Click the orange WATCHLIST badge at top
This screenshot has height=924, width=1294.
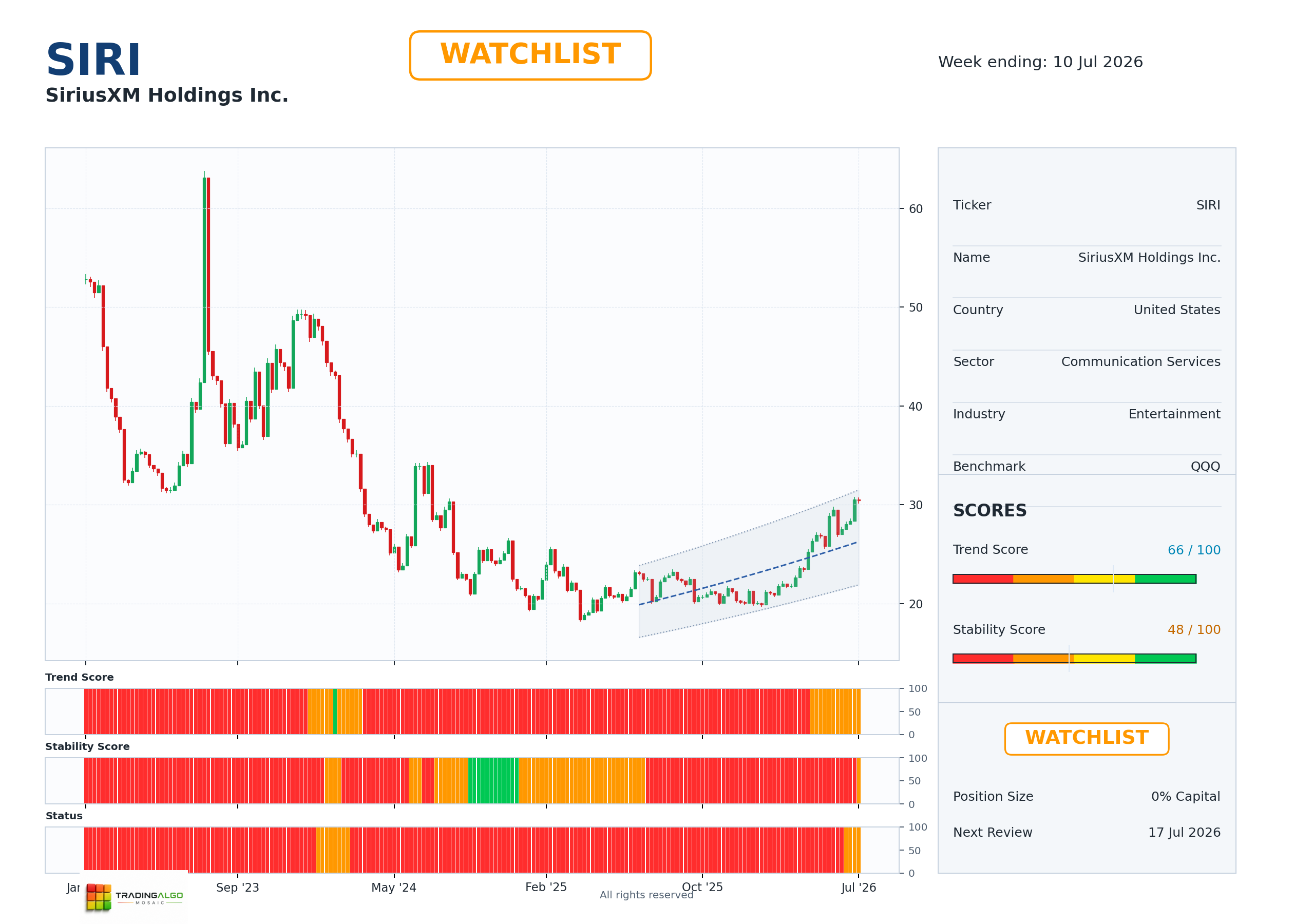(530, 55)
